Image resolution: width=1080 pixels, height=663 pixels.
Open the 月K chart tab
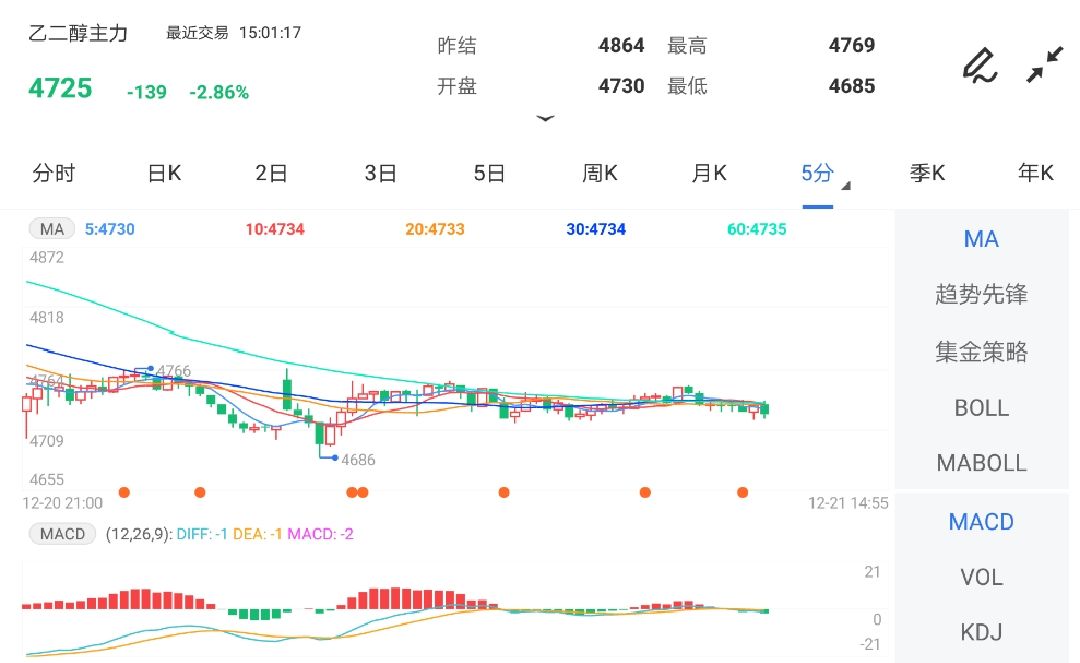(709, 173)
